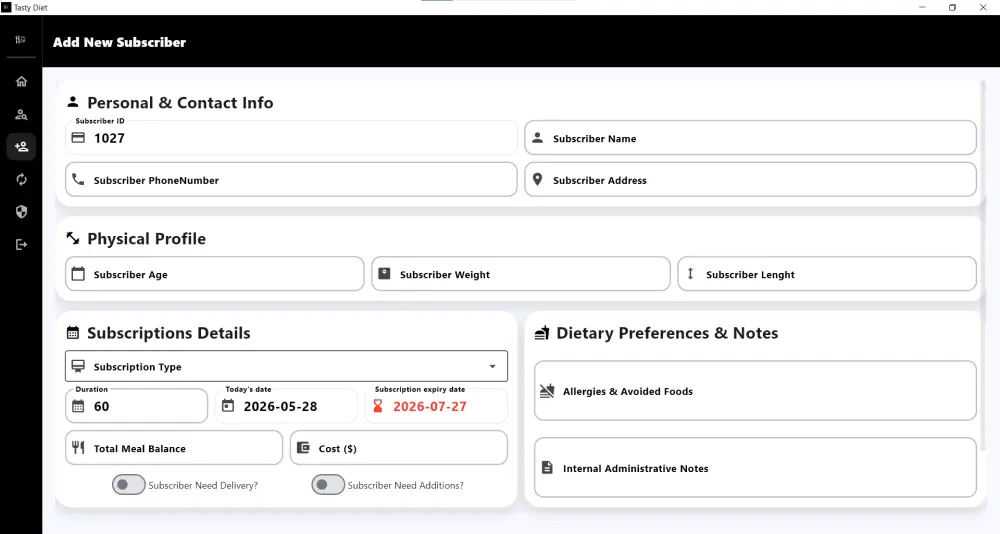Click into the Subscriber PhoneNumber field
The image size is (1000, 534).
[x=291, y=179]
